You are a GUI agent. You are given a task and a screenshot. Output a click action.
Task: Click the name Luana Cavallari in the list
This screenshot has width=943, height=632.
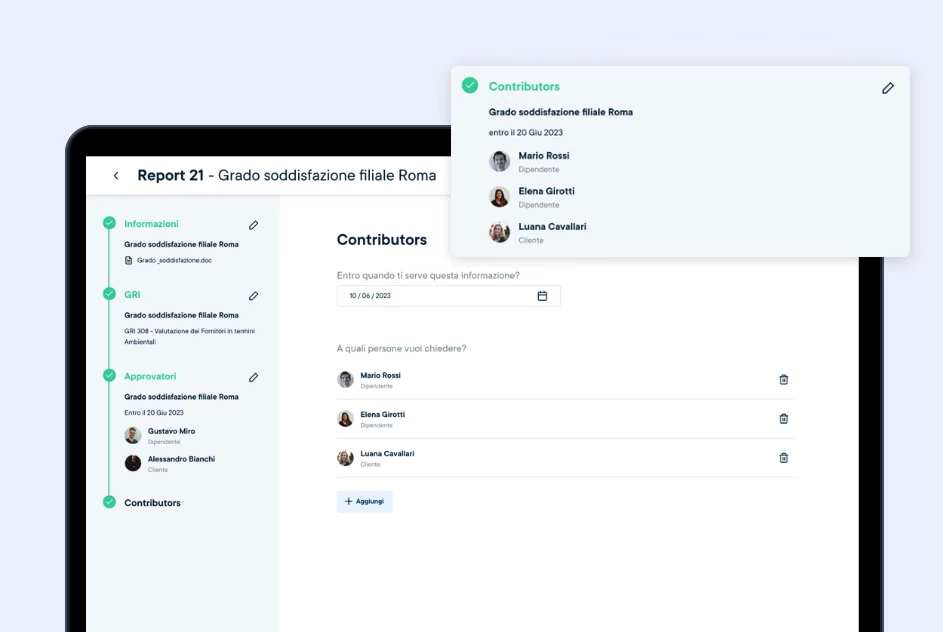pos(387,453)
